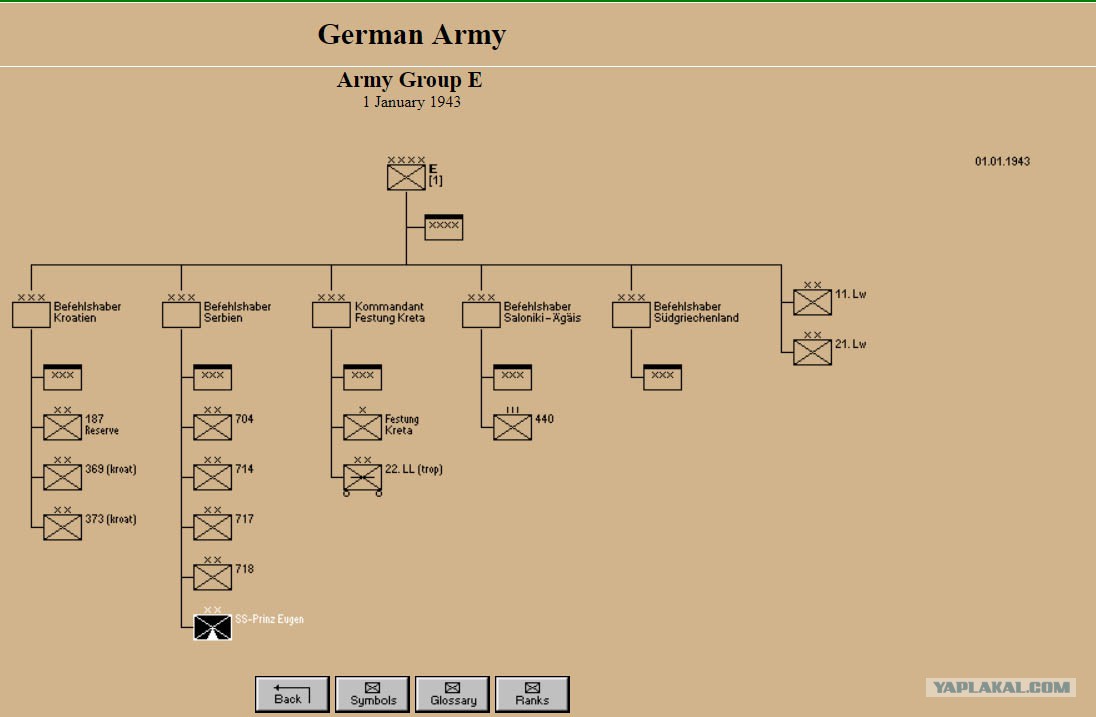The height and width of the screenshot is (717, 1096).
Task: Open the XXXX headquarters staff box
Action: [444, 227]
